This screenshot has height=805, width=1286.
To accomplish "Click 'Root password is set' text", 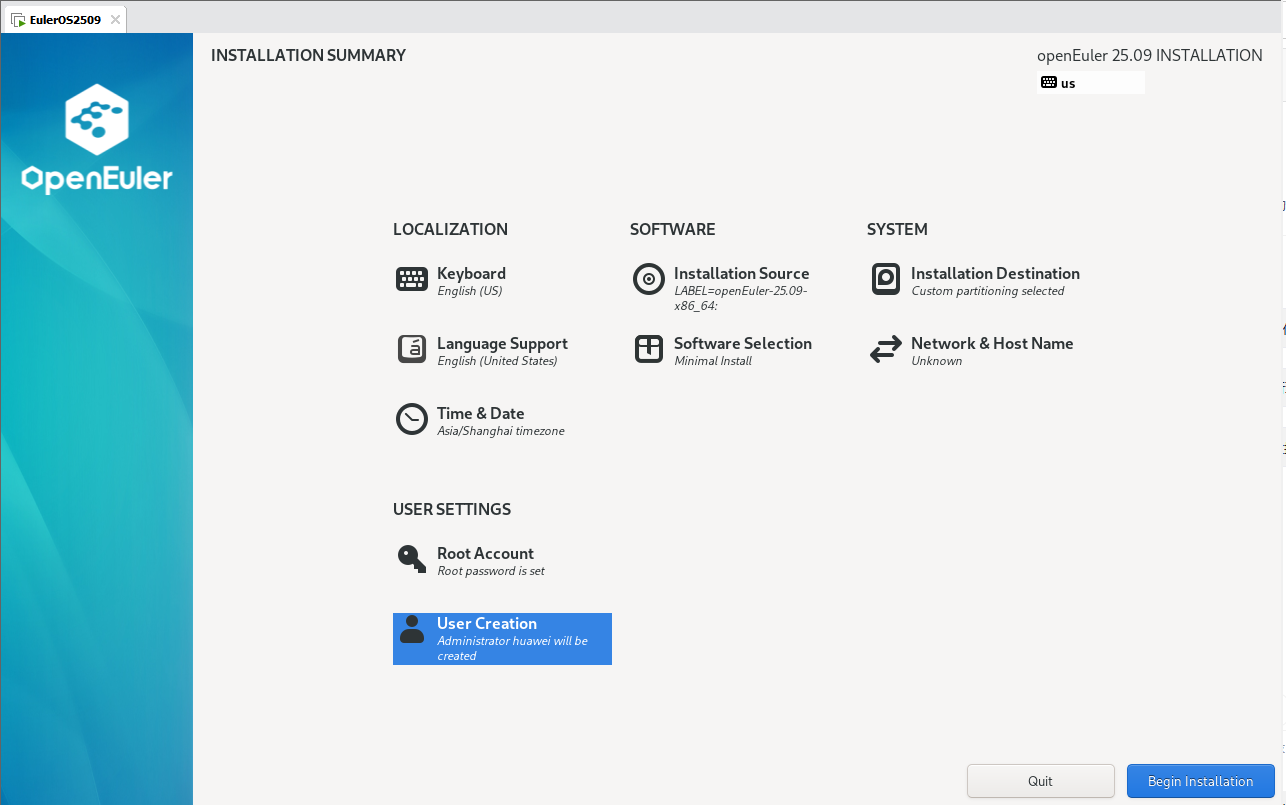I will tap(490, 571).
